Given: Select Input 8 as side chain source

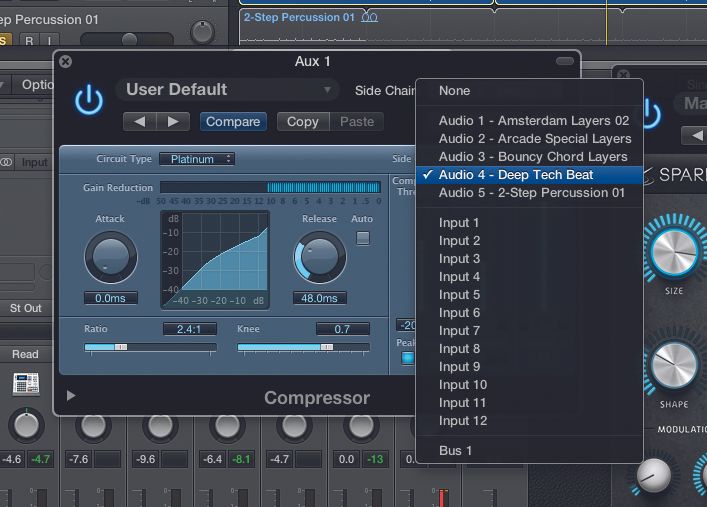Looking at the screenshot, I should tap(529, 349).
